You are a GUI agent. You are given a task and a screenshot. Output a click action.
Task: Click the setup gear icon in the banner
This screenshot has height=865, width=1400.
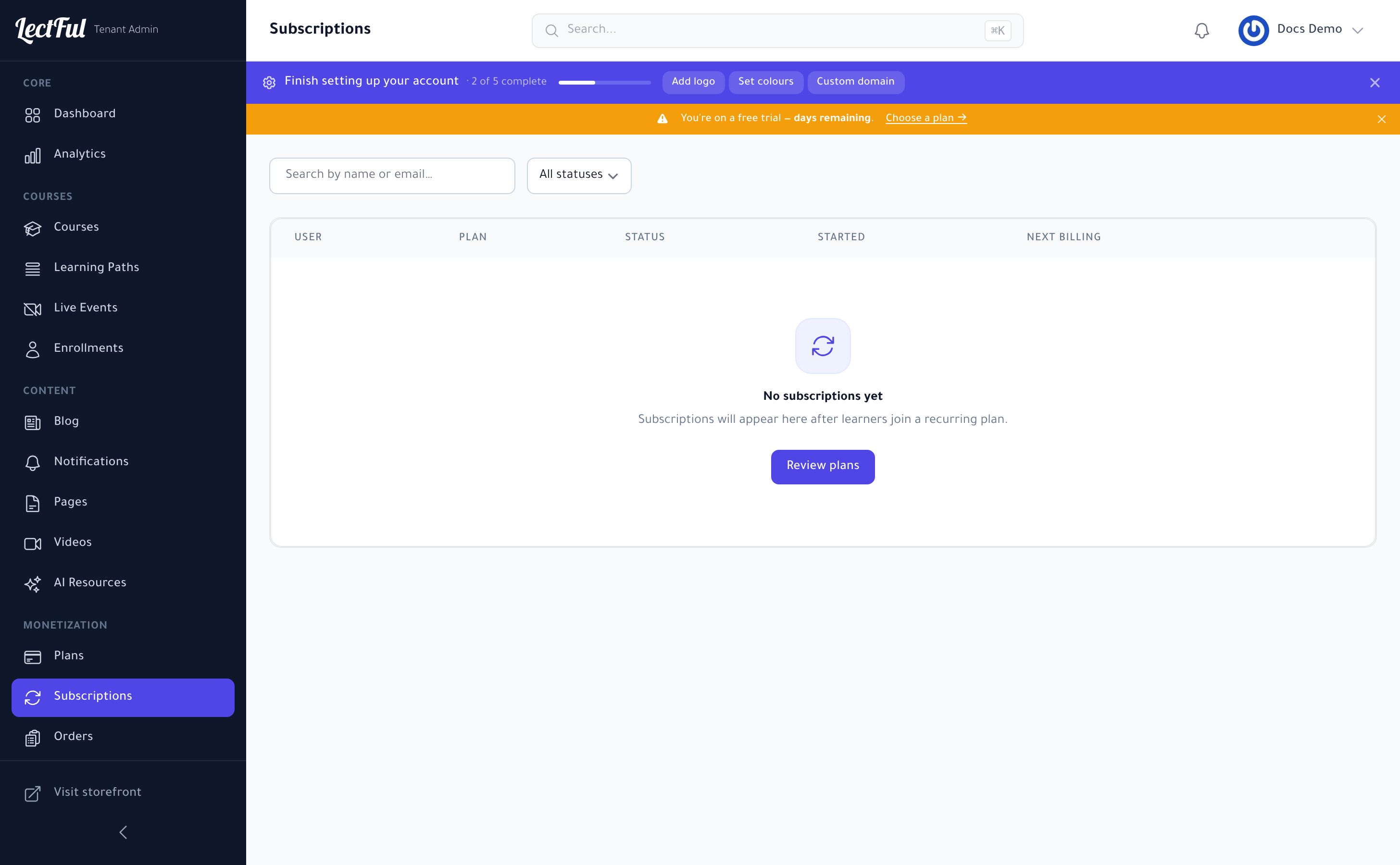[269, 82]
